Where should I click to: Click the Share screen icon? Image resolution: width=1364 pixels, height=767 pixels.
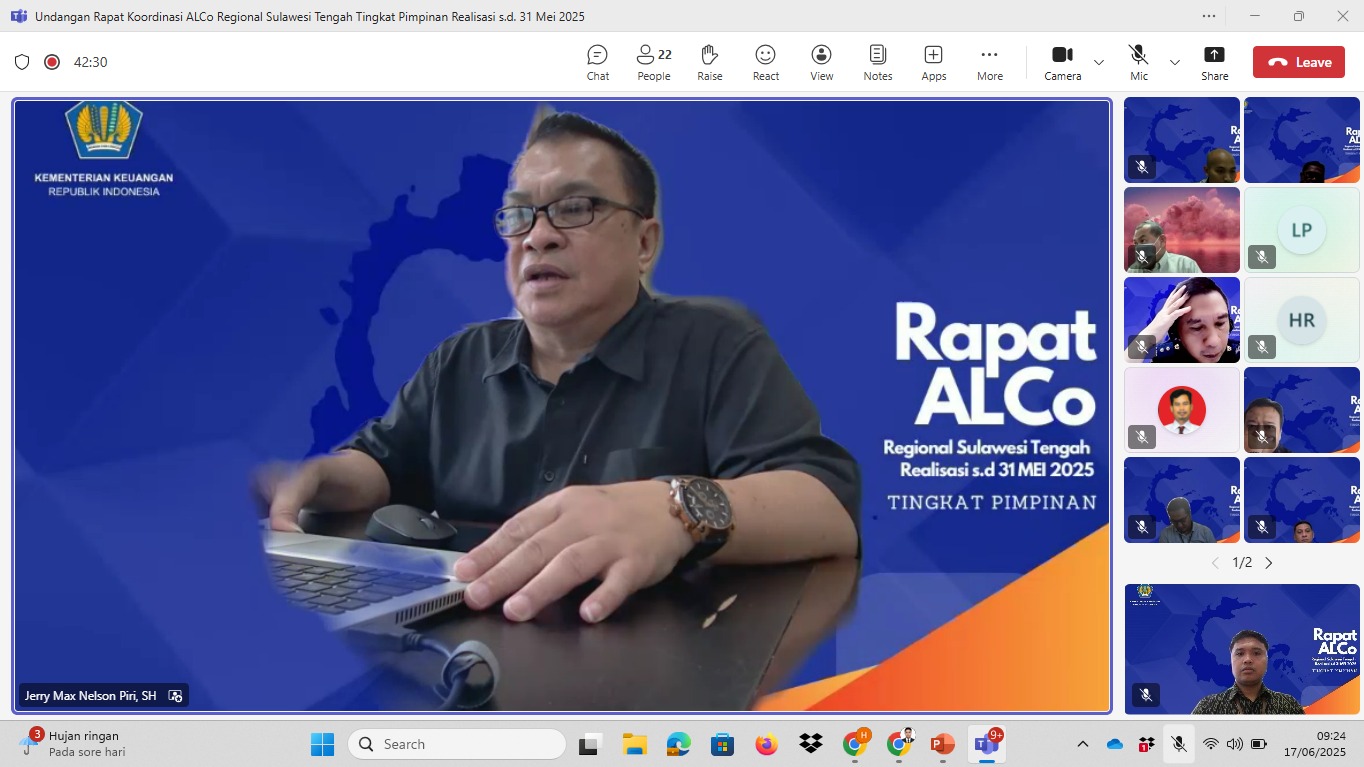(1214, 62)
